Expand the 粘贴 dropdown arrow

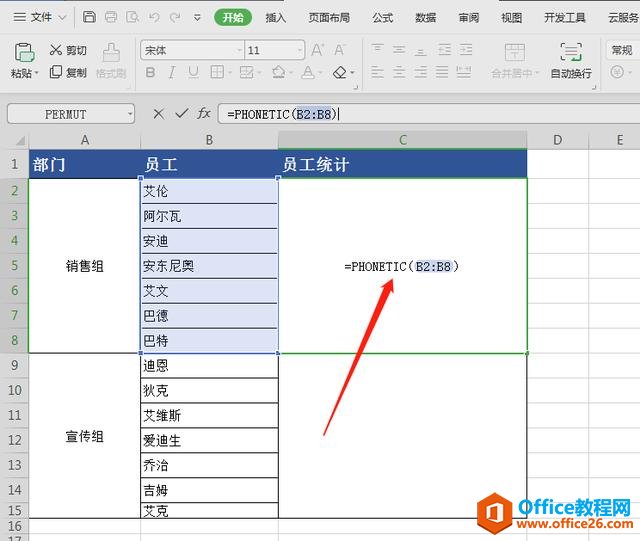(36, 73)
